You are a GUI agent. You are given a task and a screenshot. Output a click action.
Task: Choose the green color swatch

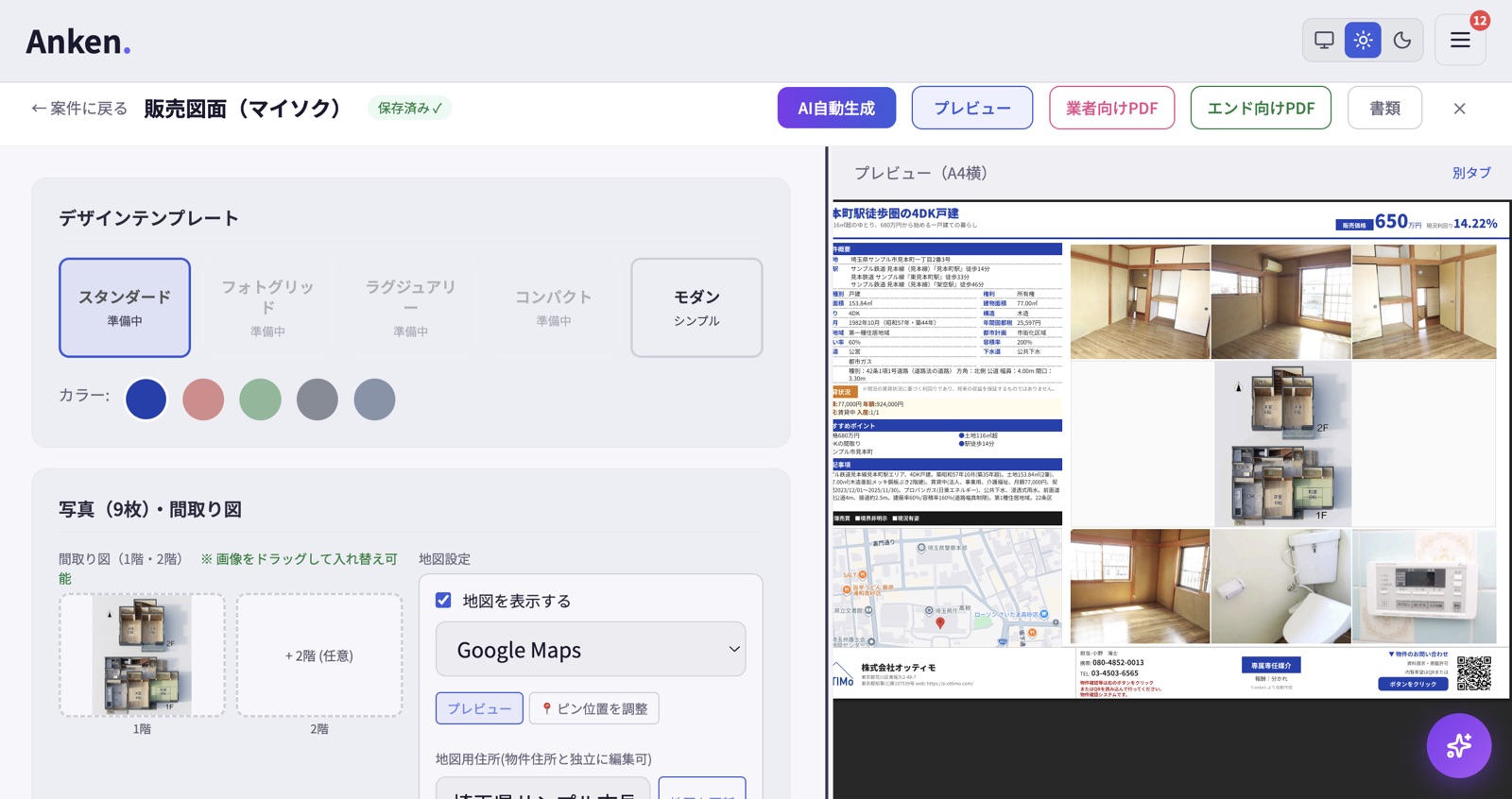260,399
